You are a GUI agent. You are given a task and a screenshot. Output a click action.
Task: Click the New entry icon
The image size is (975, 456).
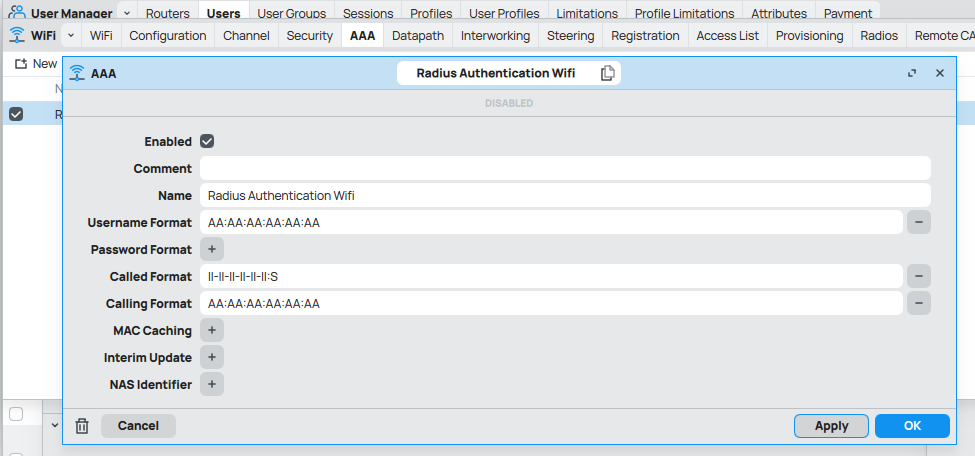(21, 63)
